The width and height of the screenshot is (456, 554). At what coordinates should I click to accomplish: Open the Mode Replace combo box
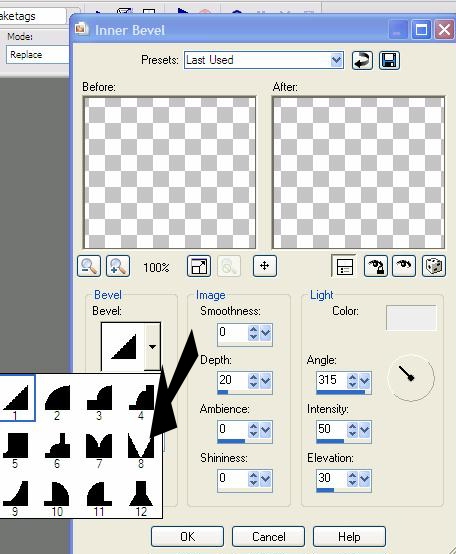37,55
